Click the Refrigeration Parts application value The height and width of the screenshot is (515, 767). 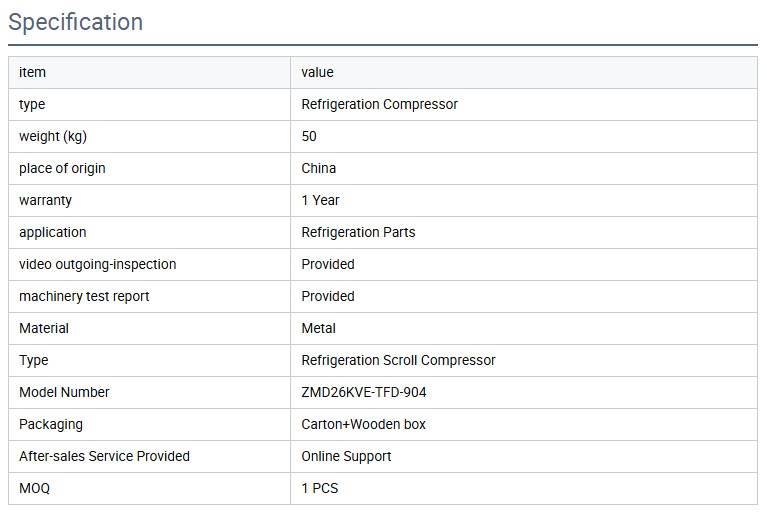pos(358,232)
